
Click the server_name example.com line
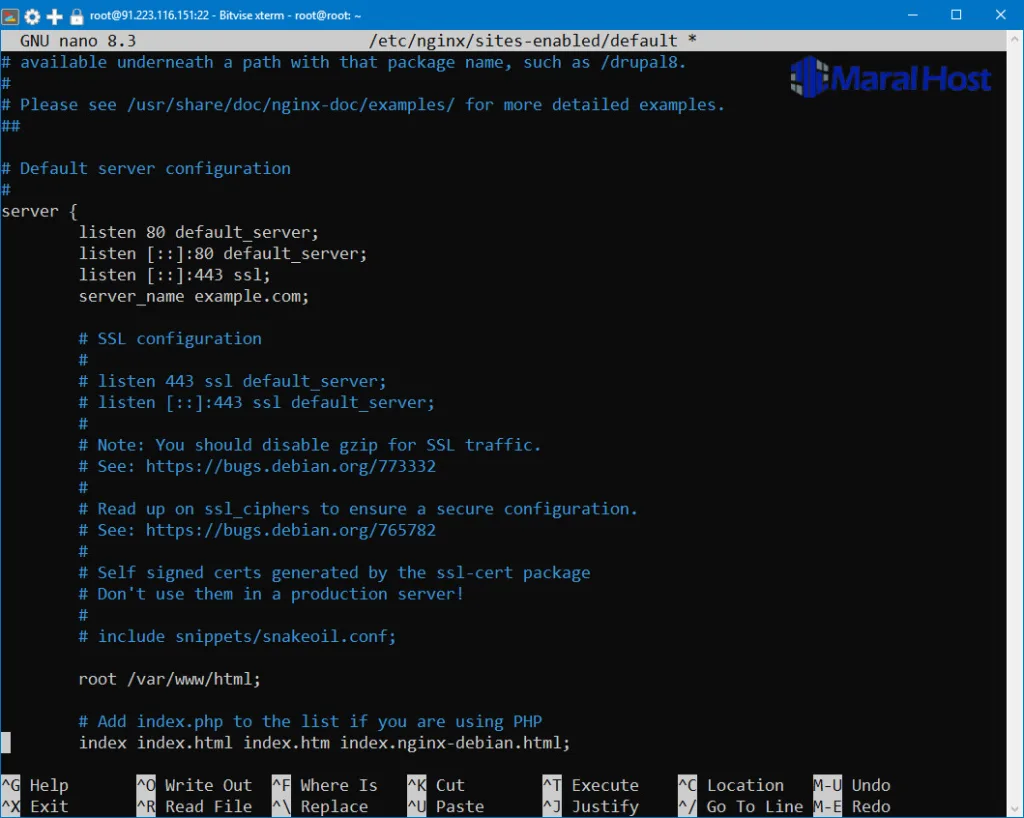click(193, 296)
